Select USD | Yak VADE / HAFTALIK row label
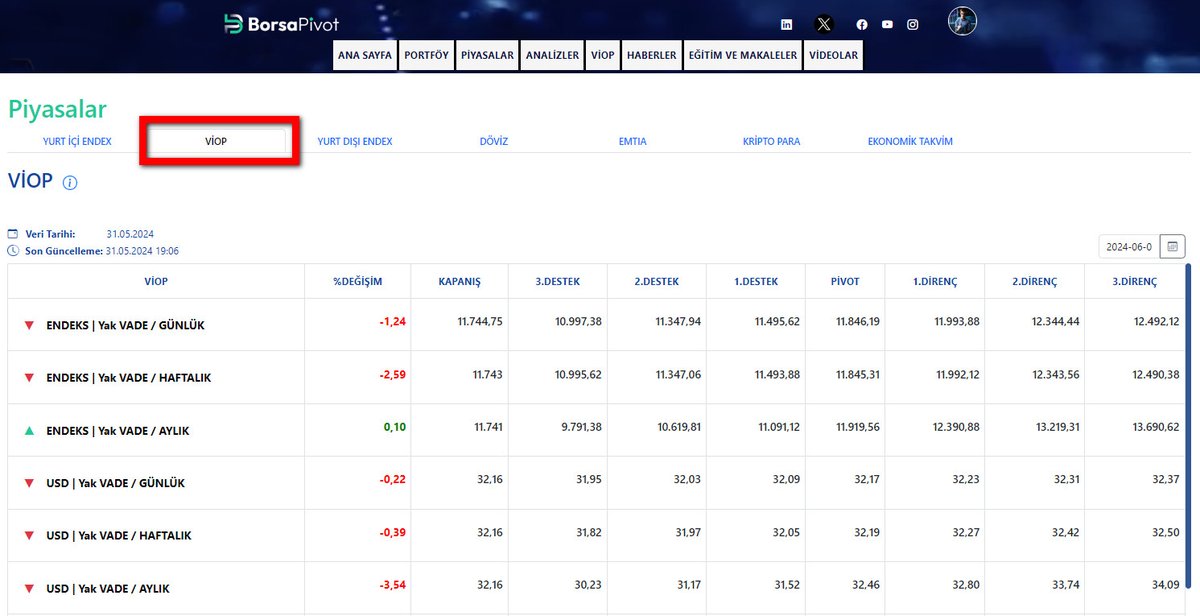Image resolution: width=1200 pixels, height=616 pixels. [x=118, y=536]
